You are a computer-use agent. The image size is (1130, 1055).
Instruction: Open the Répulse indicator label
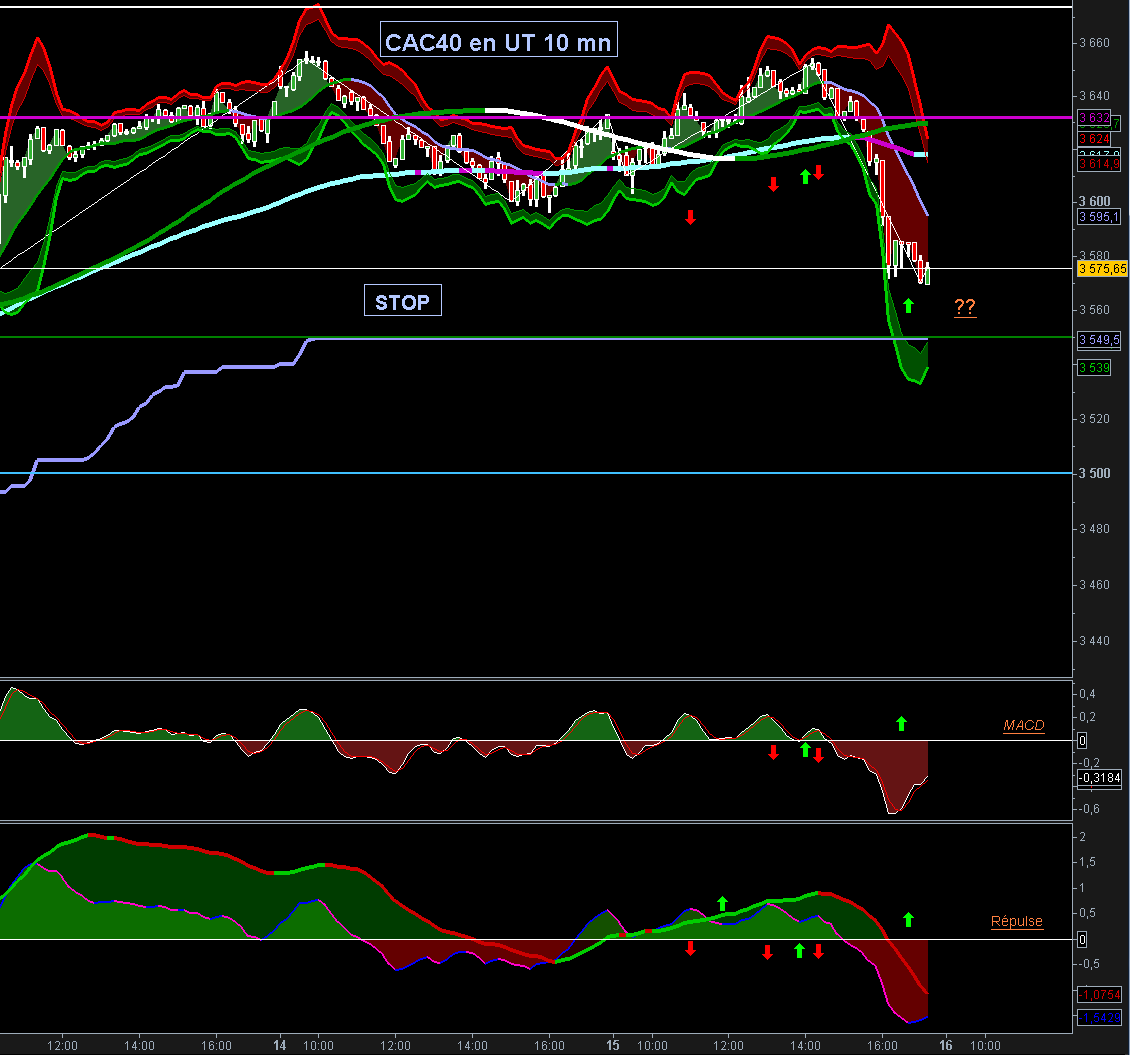pos(1017,921)
